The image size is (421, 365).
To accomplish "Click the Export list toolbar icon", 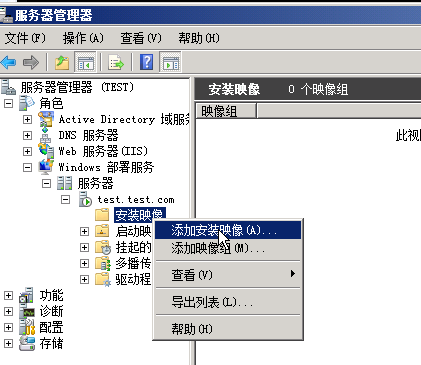I will click(x=116, y=62).
